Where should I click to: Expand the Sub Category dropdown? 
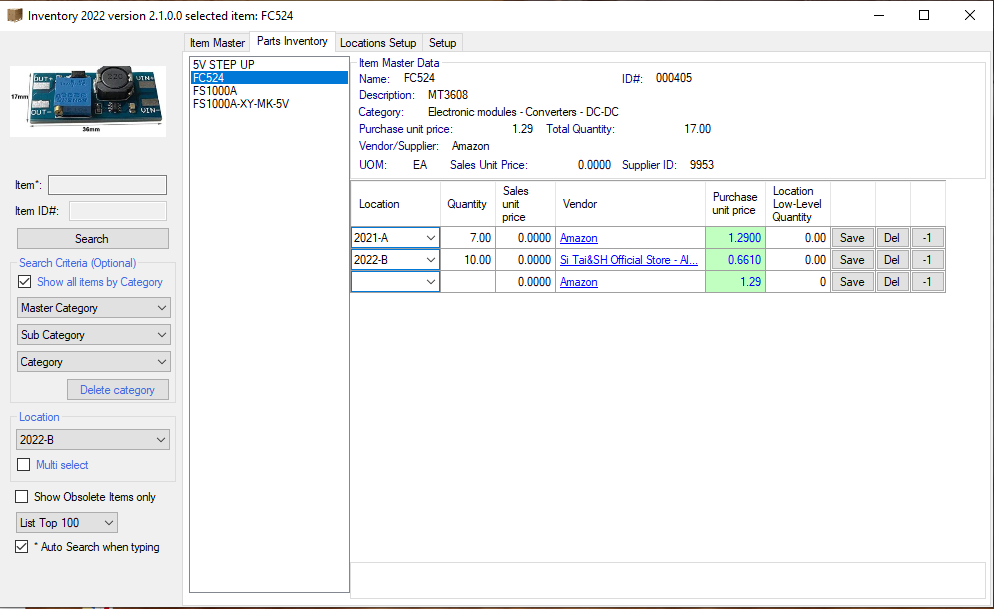pyautogui.click(x=94, y=335)
